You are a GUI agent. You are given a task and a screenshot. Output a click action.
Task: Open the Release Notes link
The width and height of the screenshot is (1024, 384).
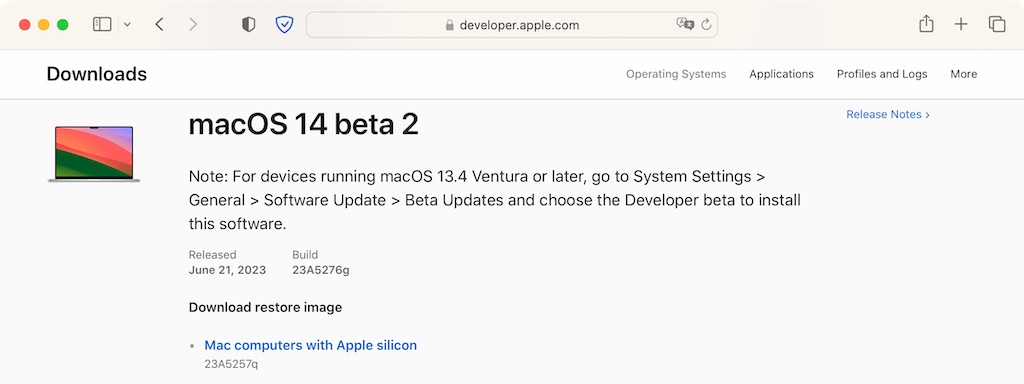point(888,114)
